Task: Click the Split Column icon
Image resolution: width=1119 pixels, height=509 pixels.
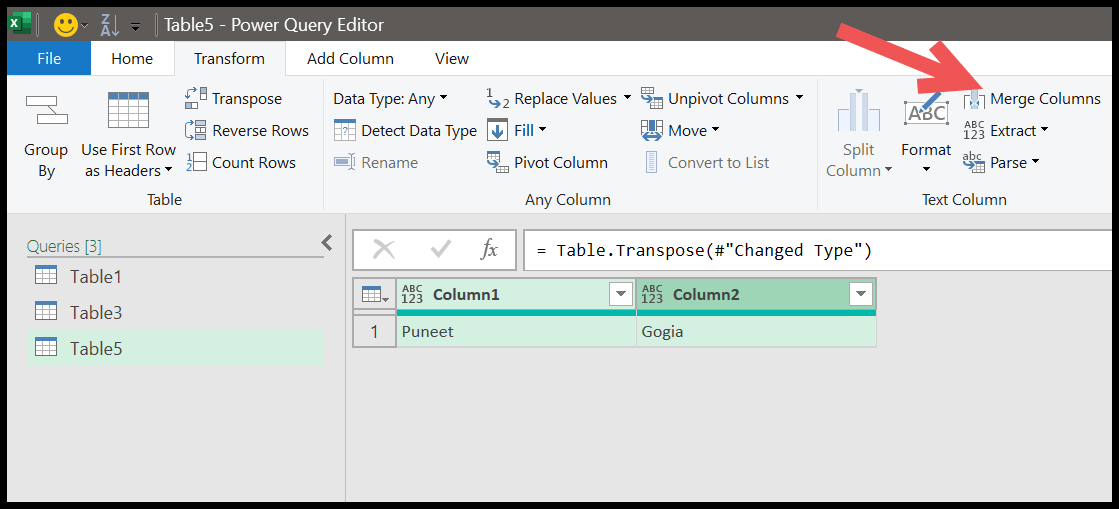Action: [859, 111]
